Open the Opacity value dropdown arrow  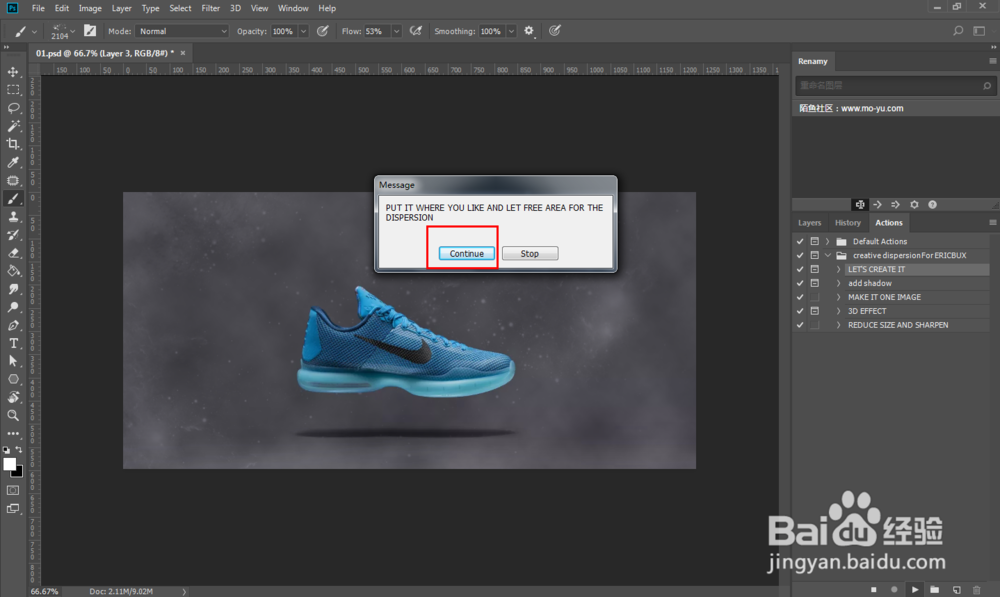click(x=304, y=31)
